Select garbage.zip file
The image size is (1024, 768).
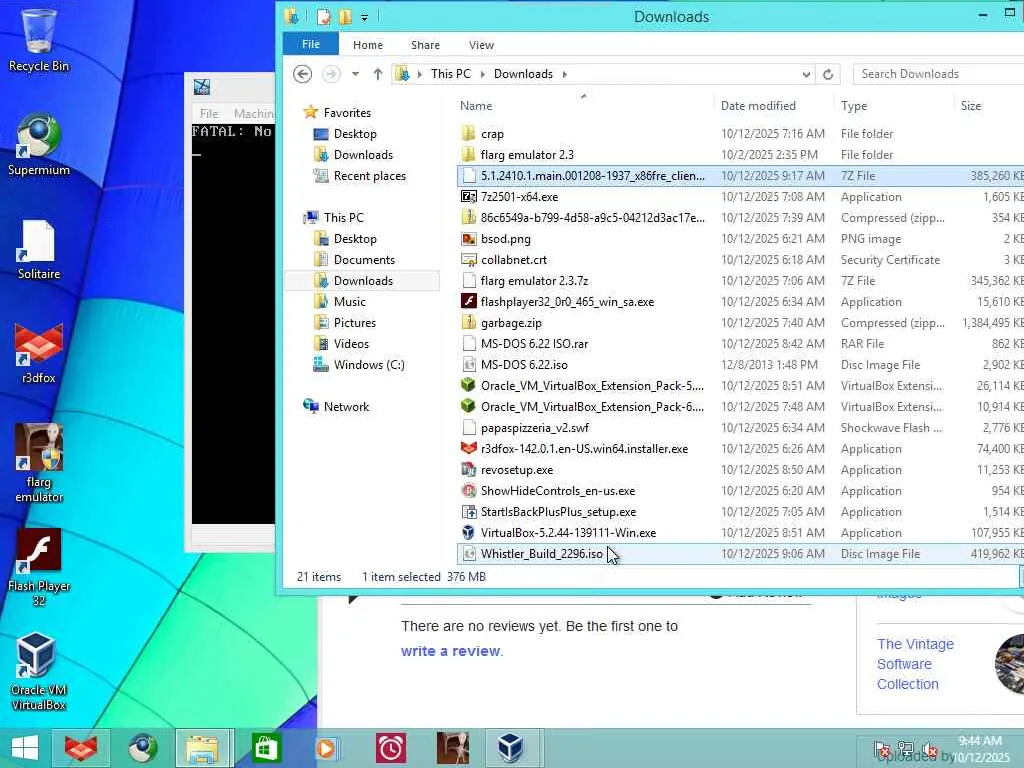[511, 323]
